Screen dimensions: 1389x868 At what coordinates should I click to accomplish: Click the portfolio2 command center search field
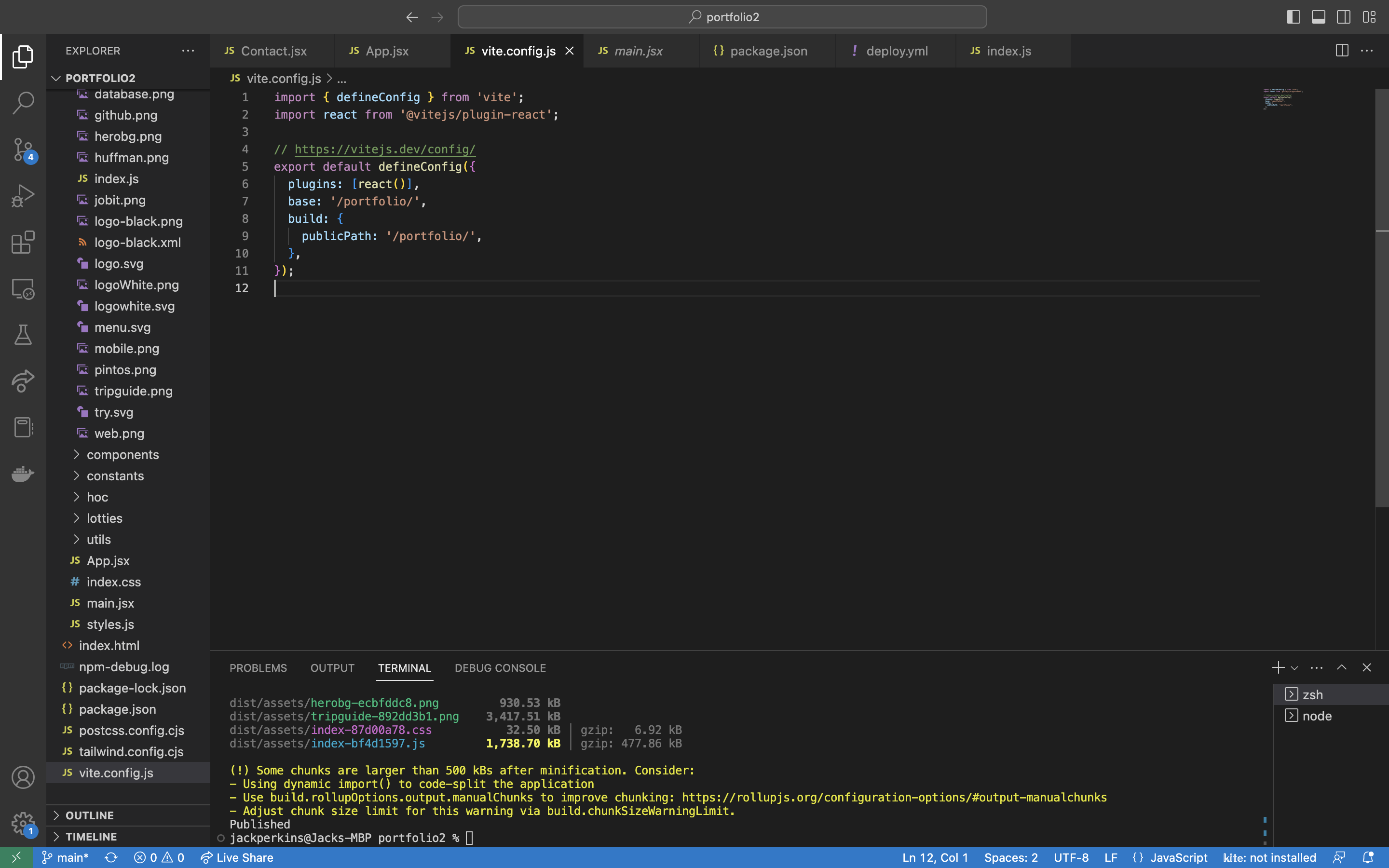[722, 17]
